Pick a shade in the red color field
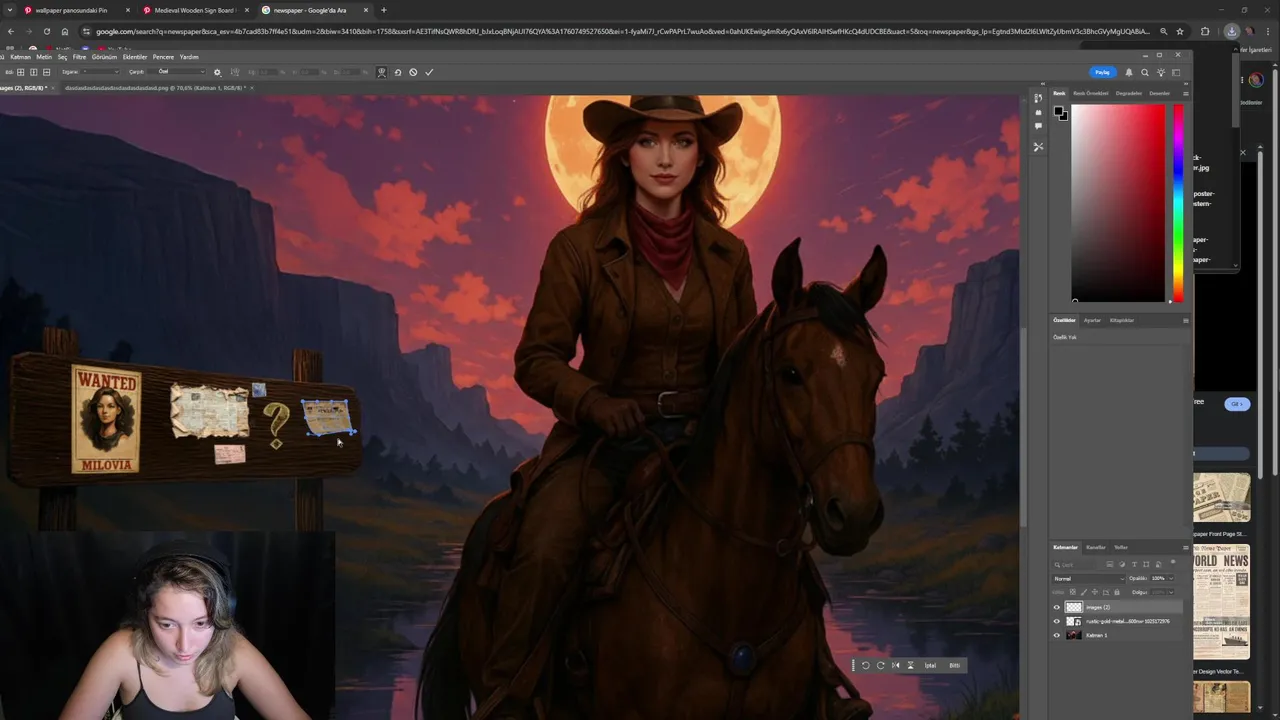 tap(1118, 202)
